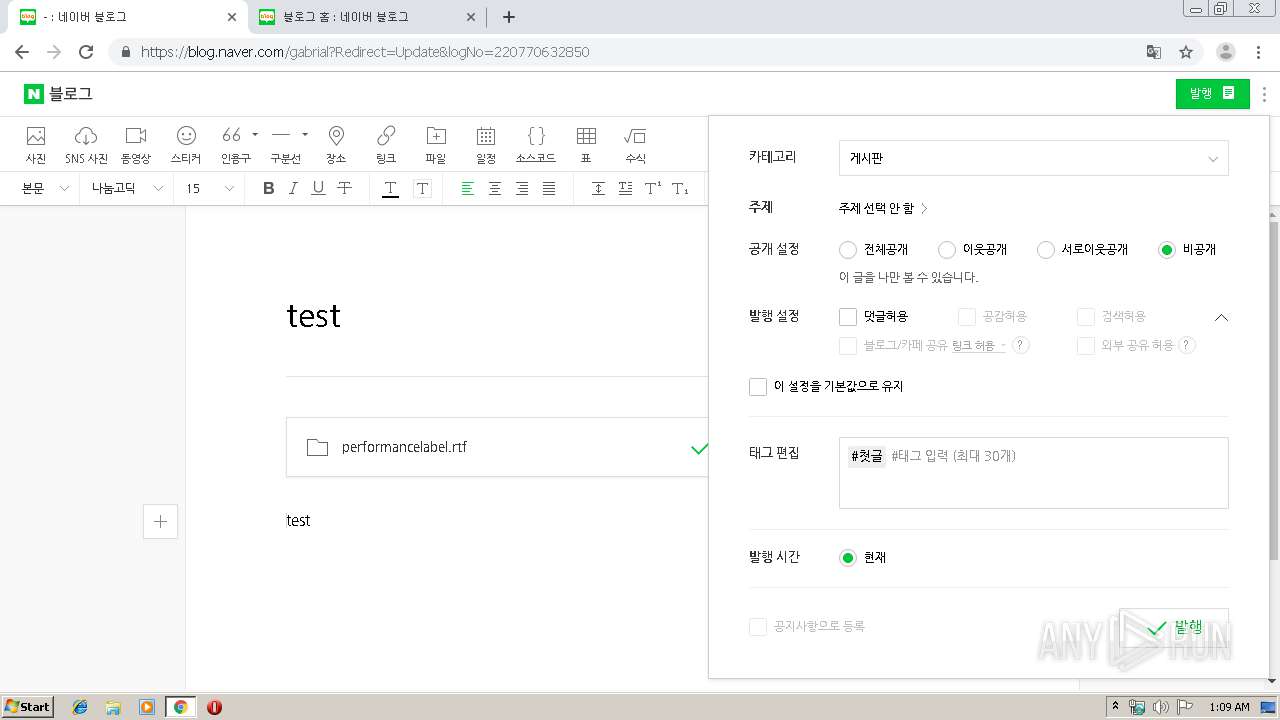Add a video with 동영상

click(136, 145)
